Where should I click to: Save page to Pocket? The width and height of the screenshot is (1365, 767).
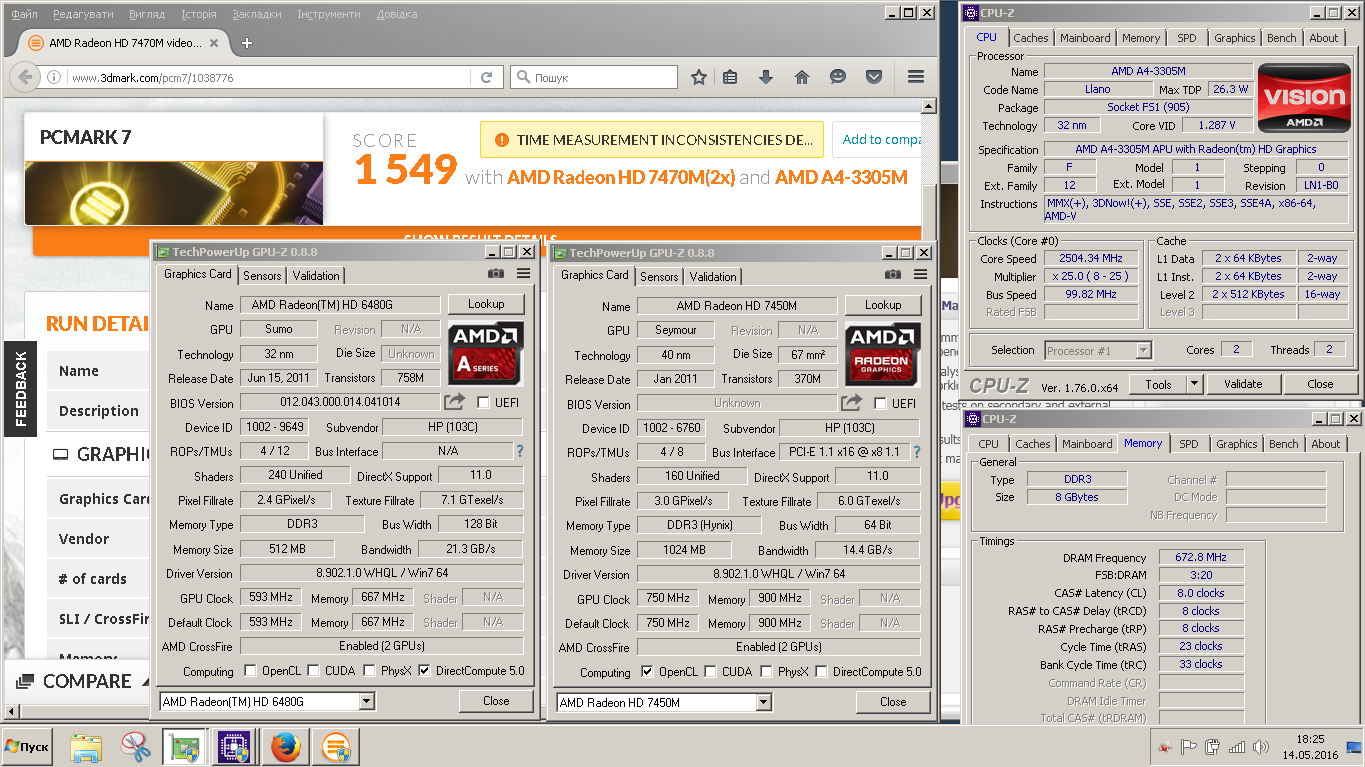tap(873, 77)
